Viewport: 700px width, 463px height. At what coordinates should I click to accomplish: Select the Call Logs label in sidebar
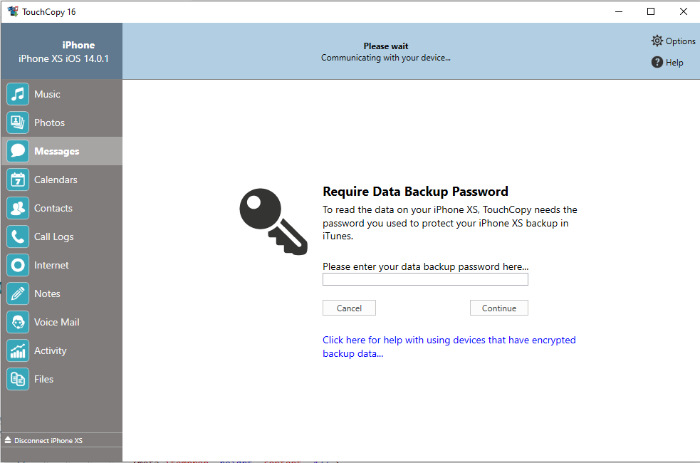tap(54, 237)
